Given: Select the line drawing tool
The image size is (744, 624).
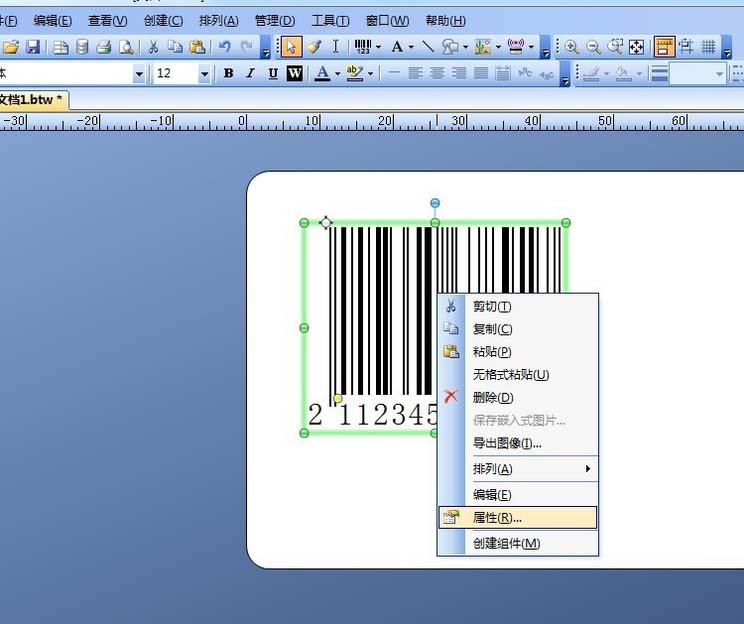Looking at the screenshot, I should click(x=428, y=47).
